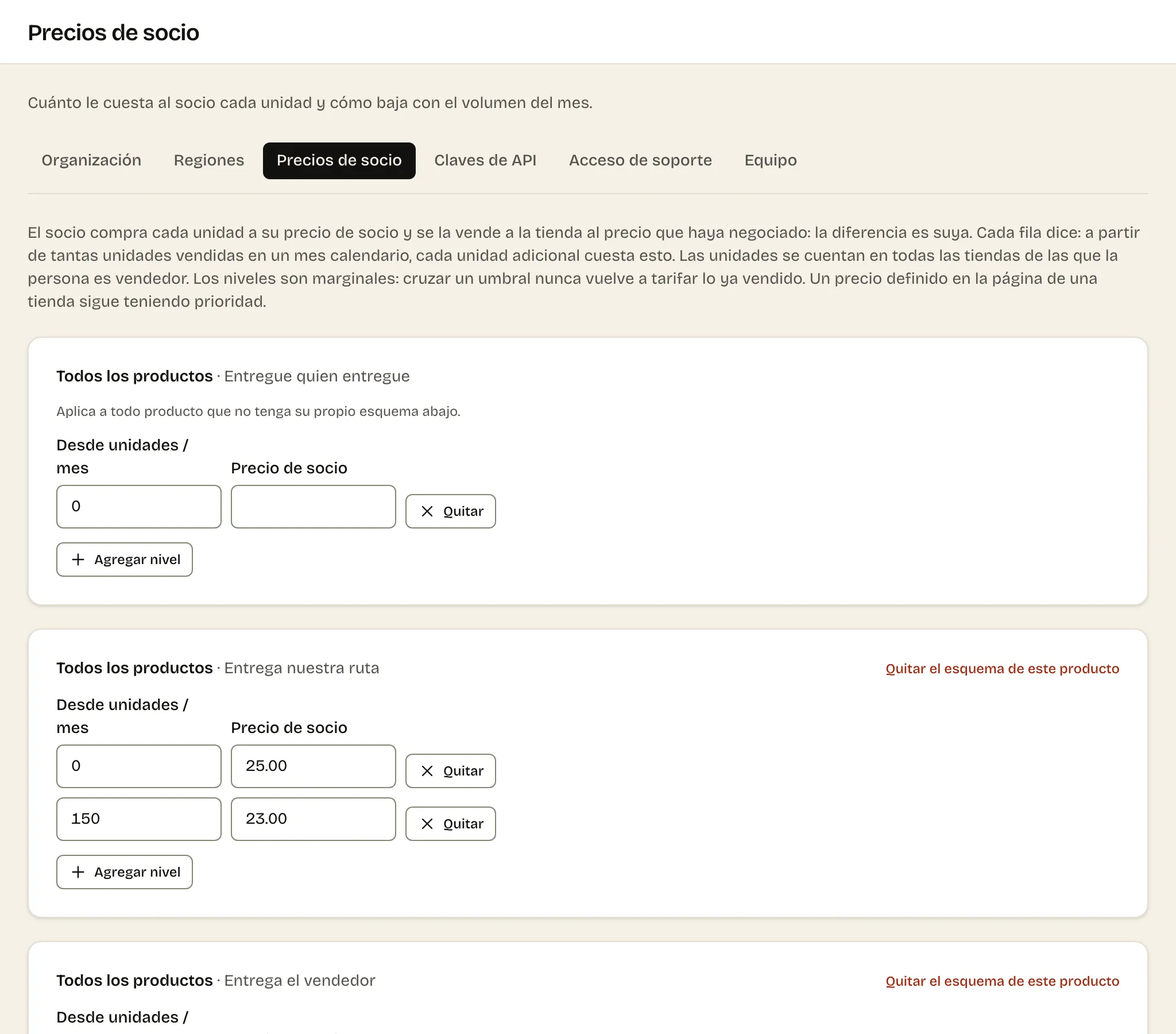The width and height of the screenshot is (1176, 1034).
Task: Switch to the Equipo tab
Action: pos(771,161)
